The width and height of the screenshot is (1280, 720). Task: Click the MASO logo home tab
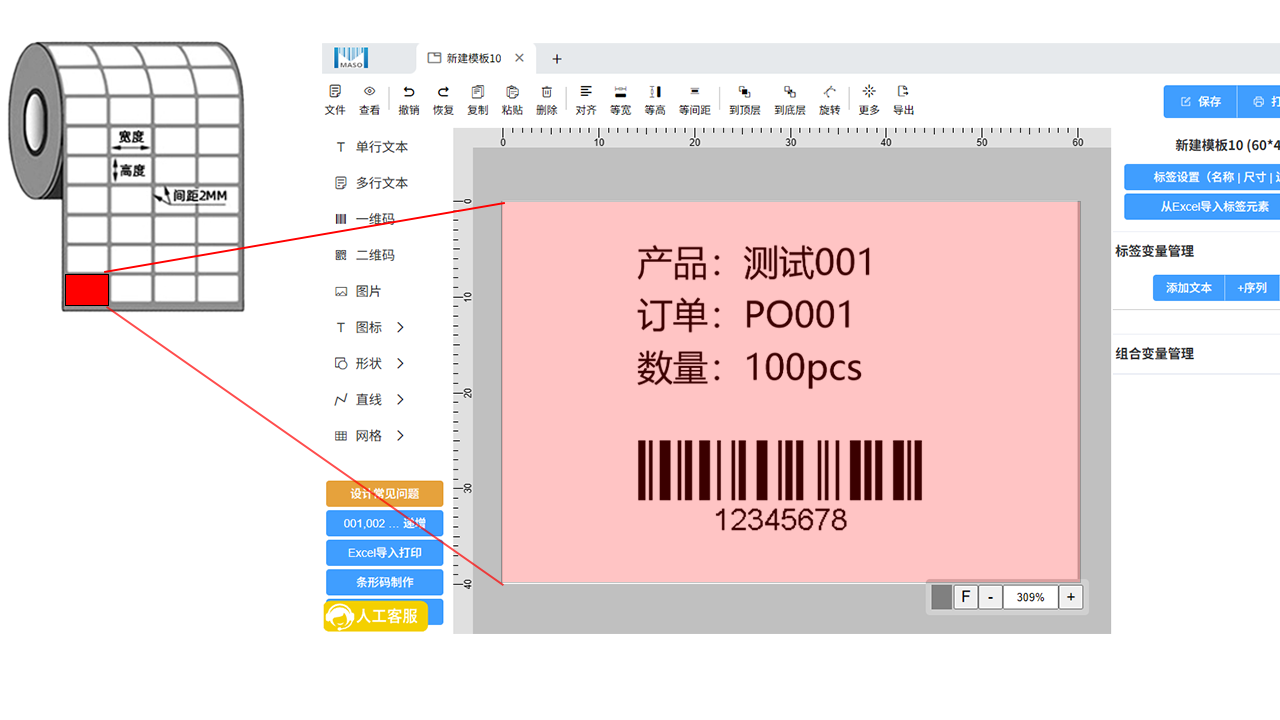click(351, 58)
